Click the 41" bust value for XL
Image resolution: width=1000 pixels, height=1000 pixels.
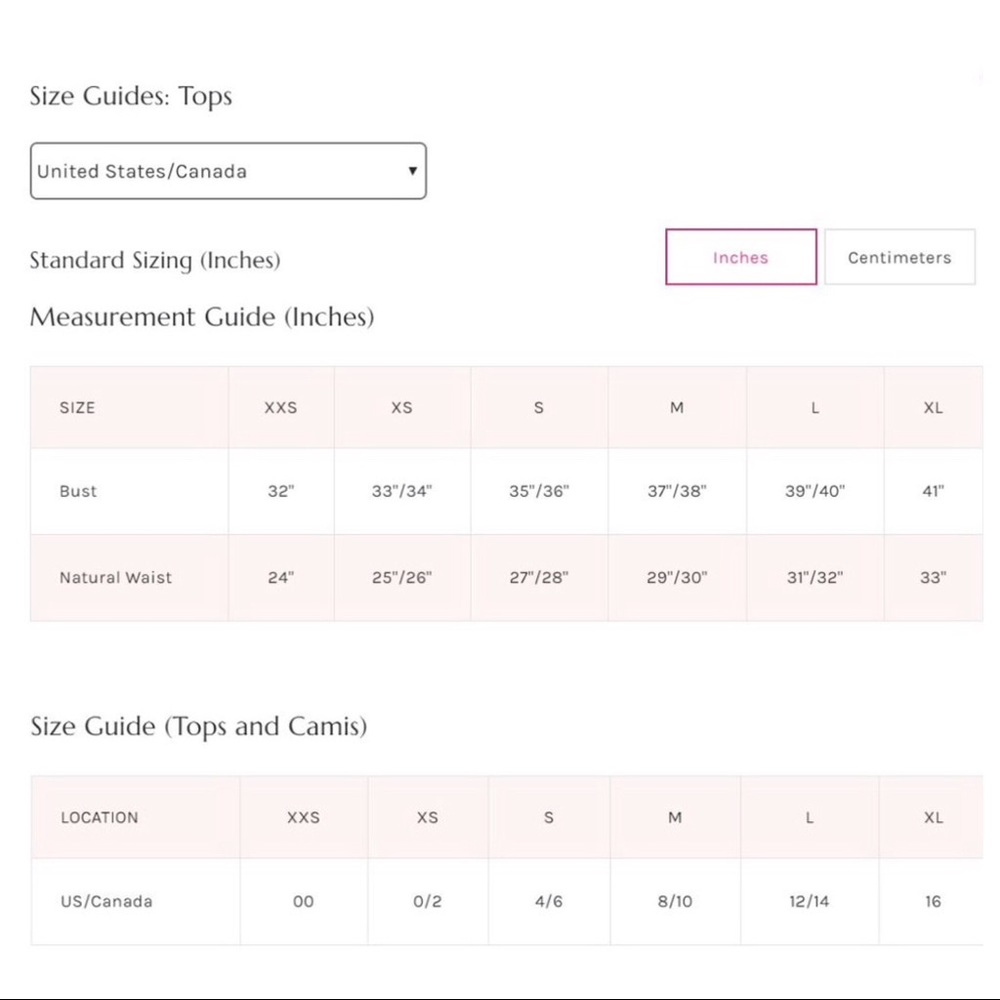(933, 491)
